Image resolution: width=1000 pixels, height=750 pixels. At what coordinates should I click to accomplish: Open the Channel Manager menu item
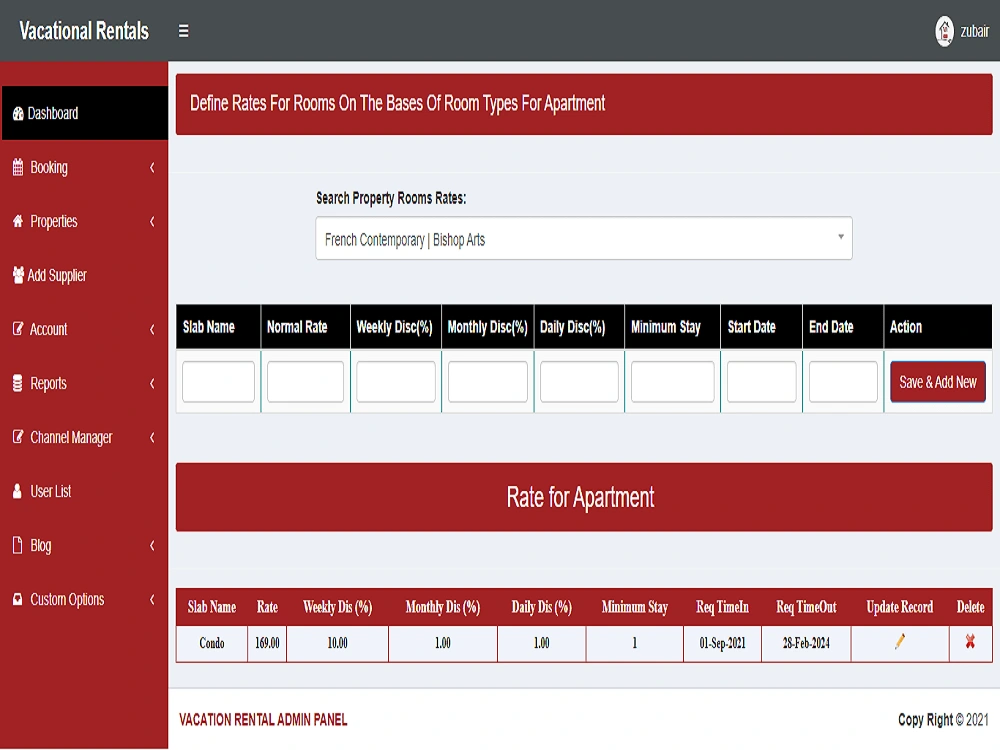85,437
